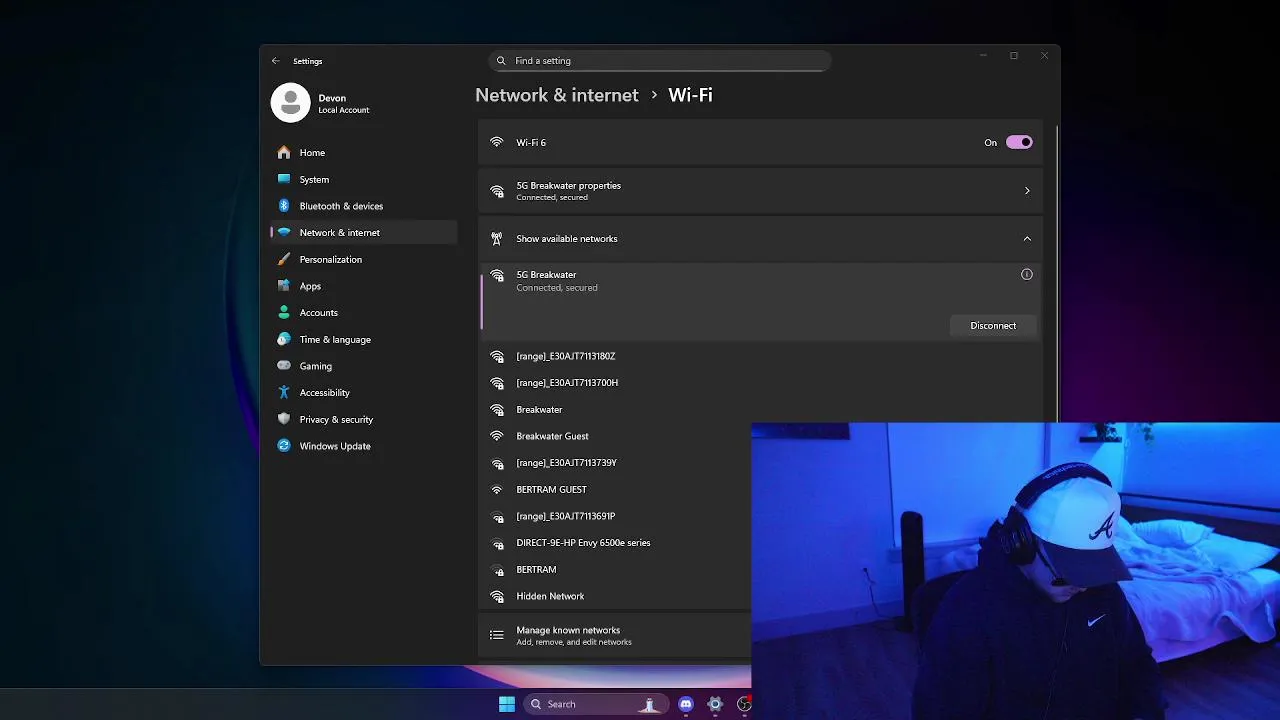This screenshot has width=1280, height=720.
Task: Open info icon for 5G Breakwater network
Action: click(1027, 275)
